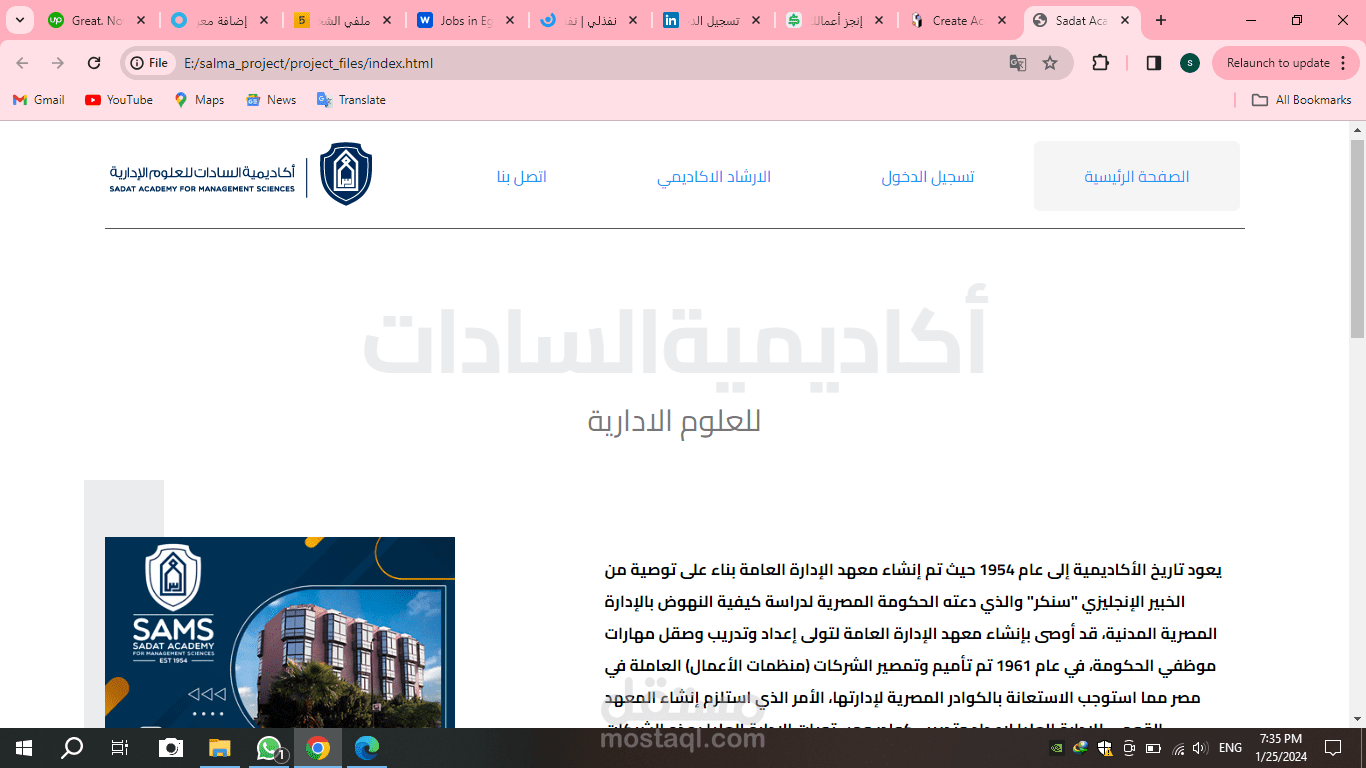Screen dimensions: 1366x768
Task: Open volume speaker tray icon
Action: coord(1200,748)
